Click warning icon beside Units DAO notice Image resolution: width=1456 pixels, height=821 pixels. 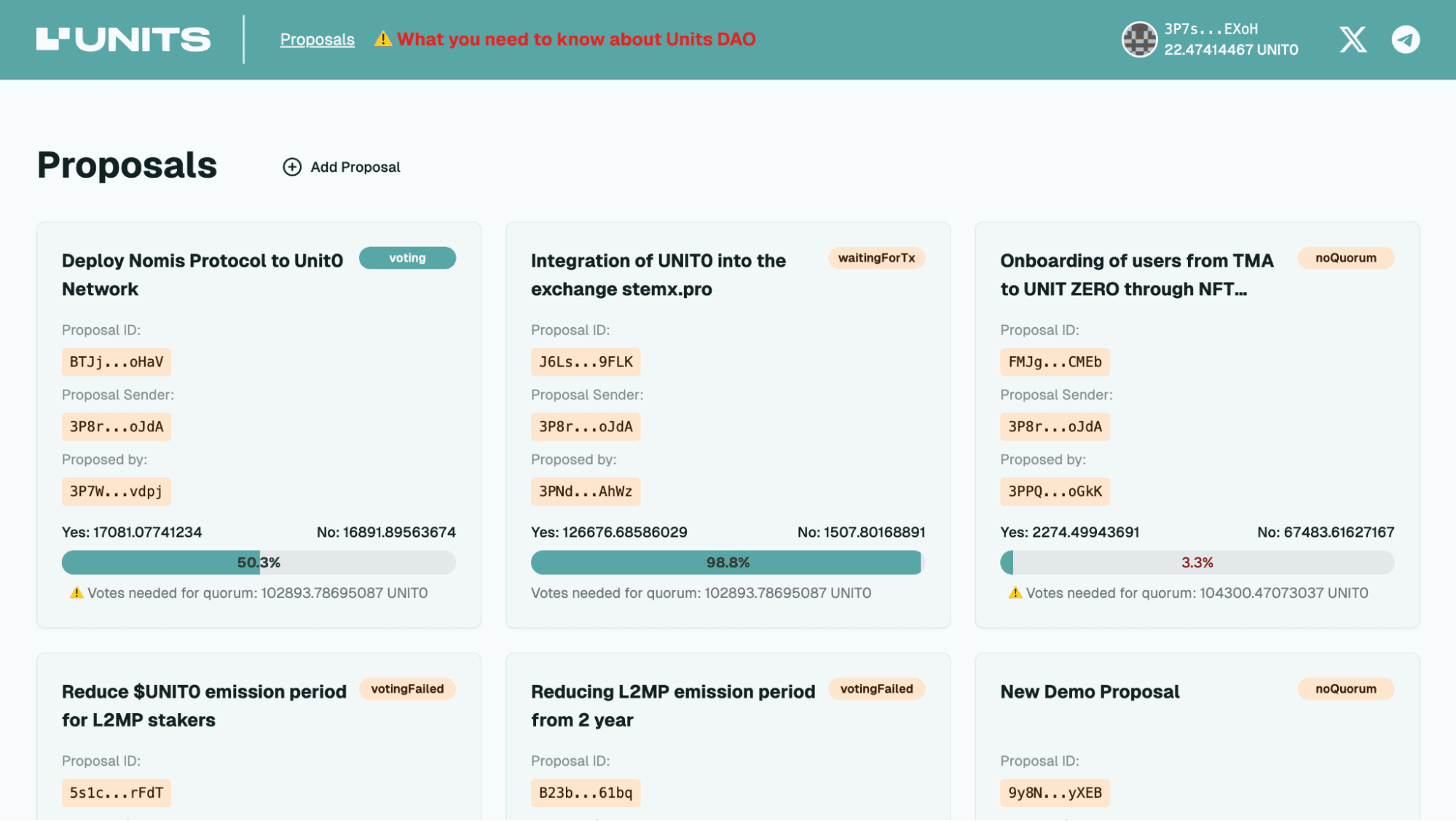(x=383, y=39)
